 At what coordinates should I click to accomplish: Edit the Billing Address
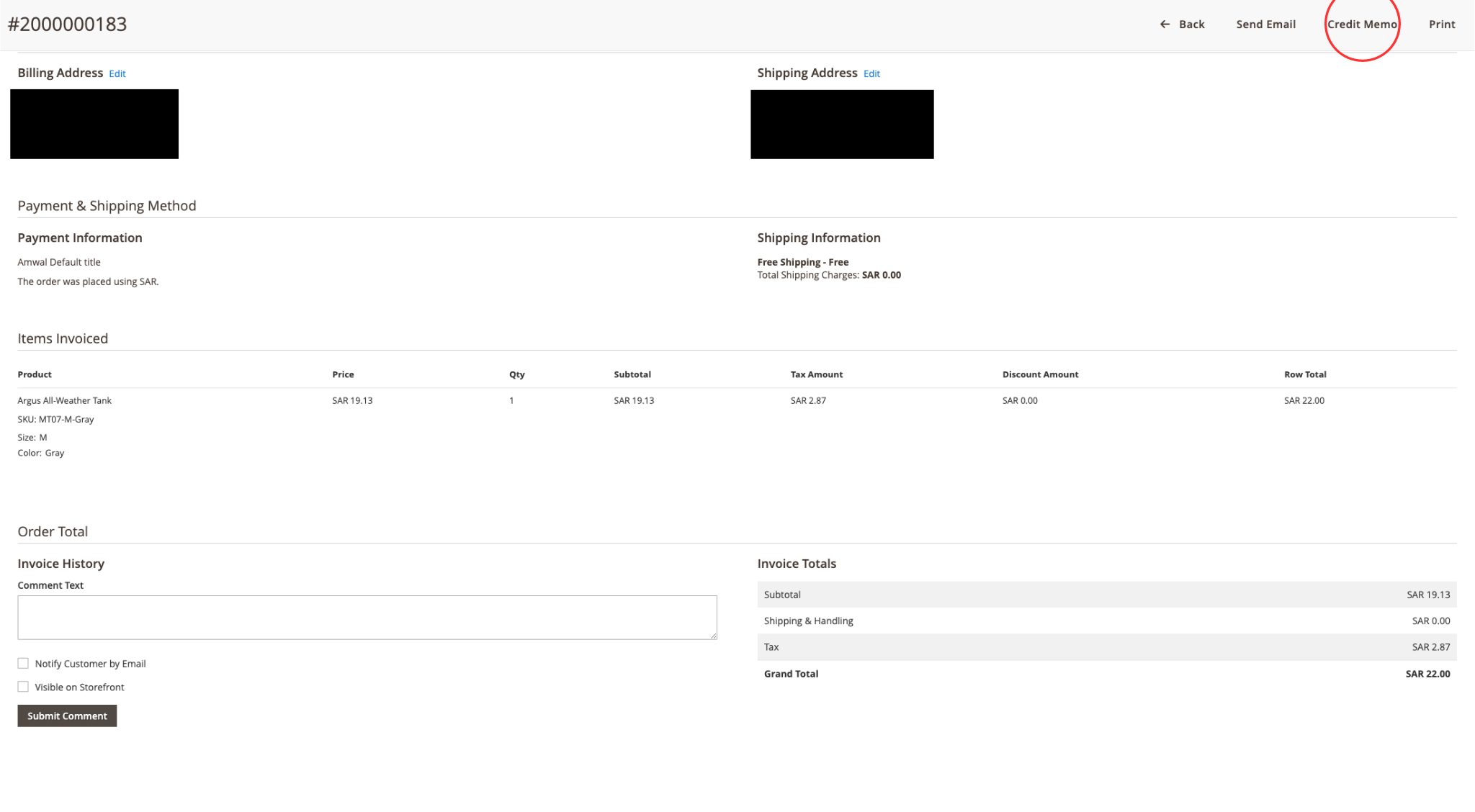(x=117, y=74)
